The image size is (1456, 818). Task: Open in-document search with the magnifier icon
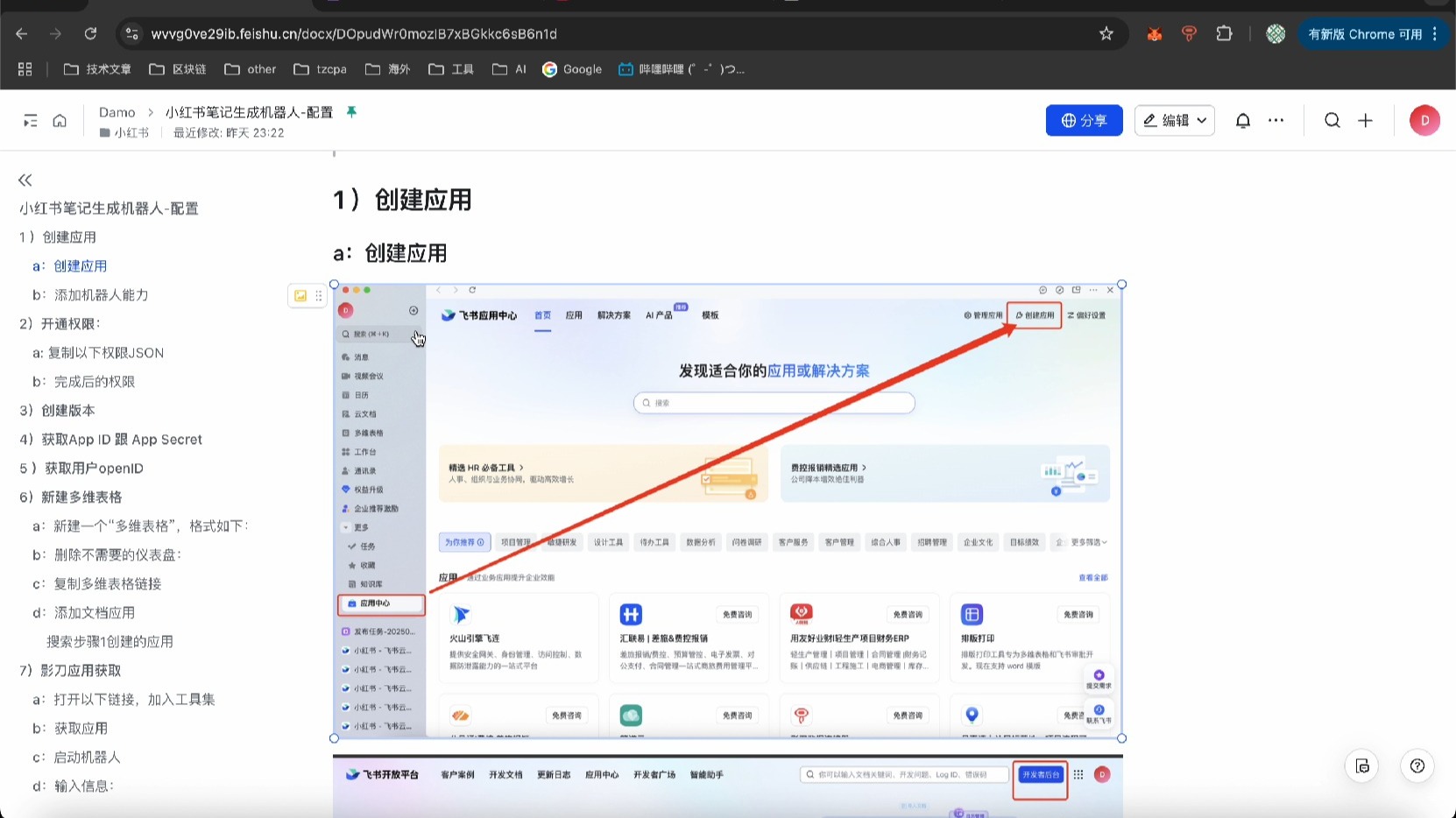(x=1332, y=120)
